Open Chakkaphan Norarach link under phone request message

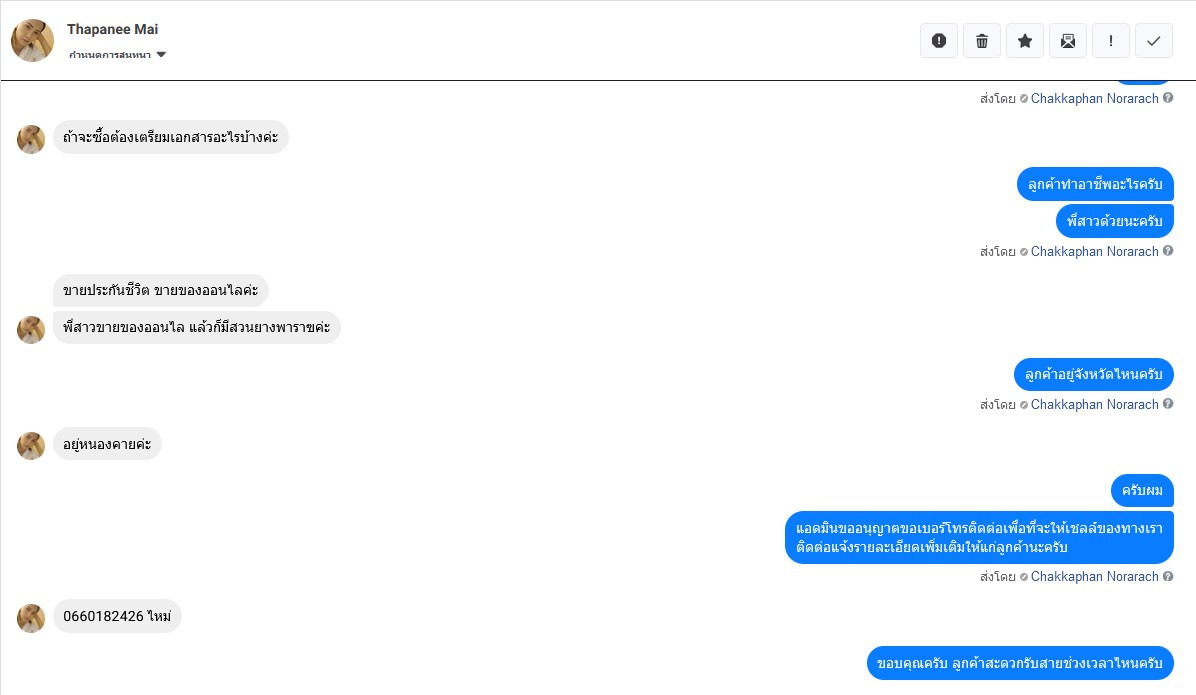coord(1094,577)
